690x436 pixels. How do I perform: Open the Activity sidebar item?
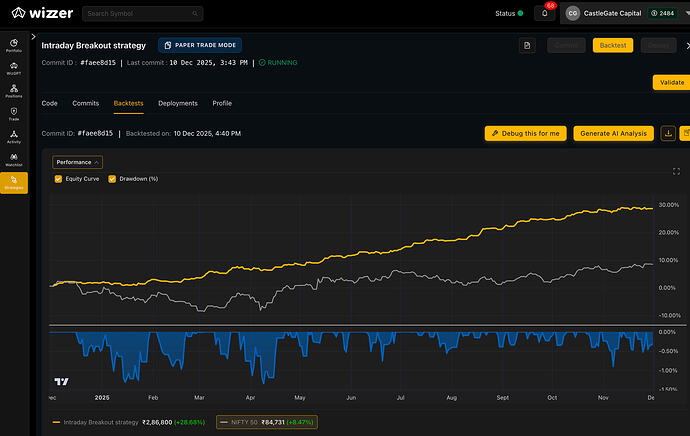14,137
